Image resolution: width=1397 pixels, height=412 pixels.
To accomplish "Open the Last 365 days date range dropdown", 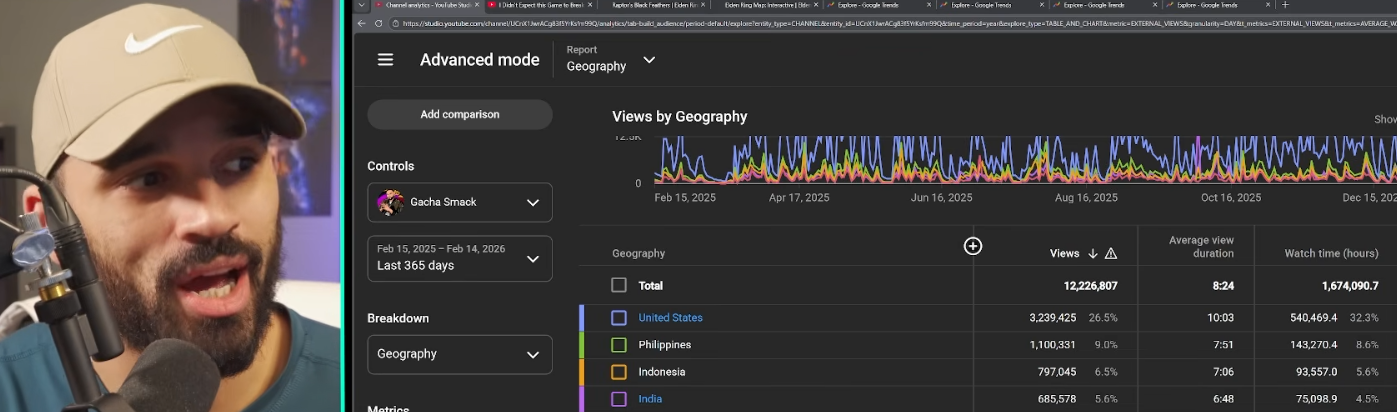I will pos(460,257).
